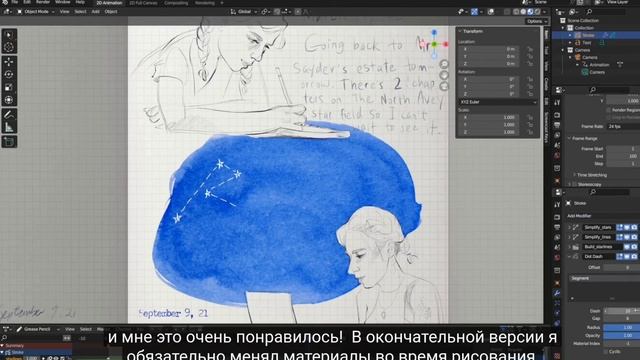
Task: Select the Stroke object in outliner
Action: [x=588, y=36]
